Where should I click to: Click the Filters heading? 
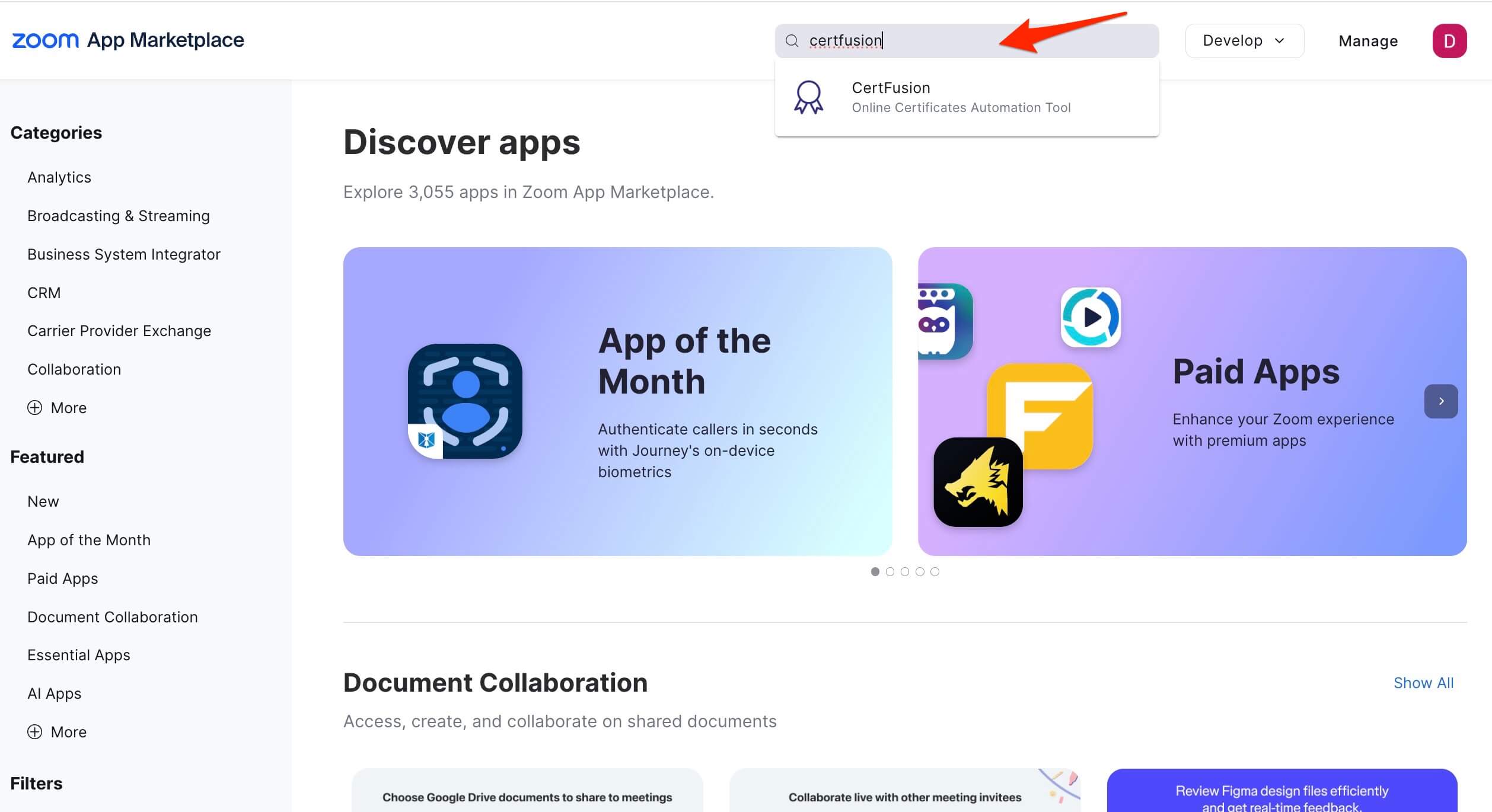(x=36, y=784)
